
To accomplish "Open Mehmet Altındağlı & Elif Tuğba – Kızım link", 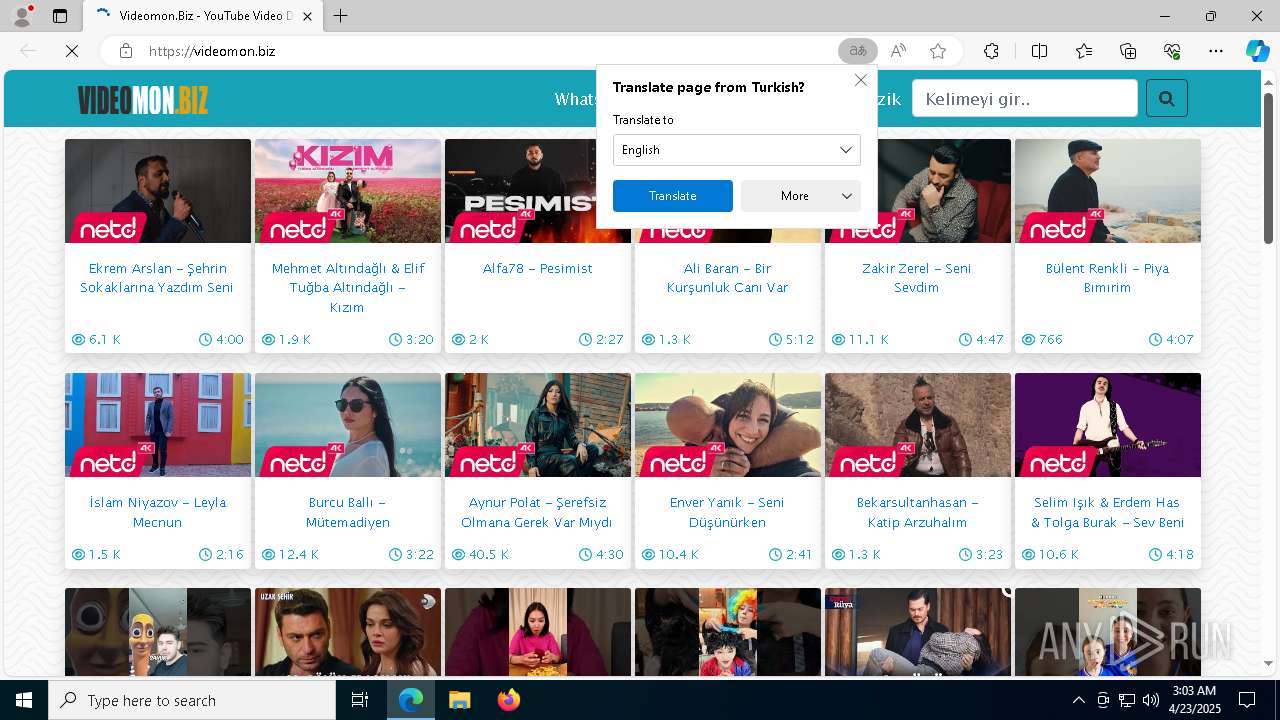I will [348, 288].
